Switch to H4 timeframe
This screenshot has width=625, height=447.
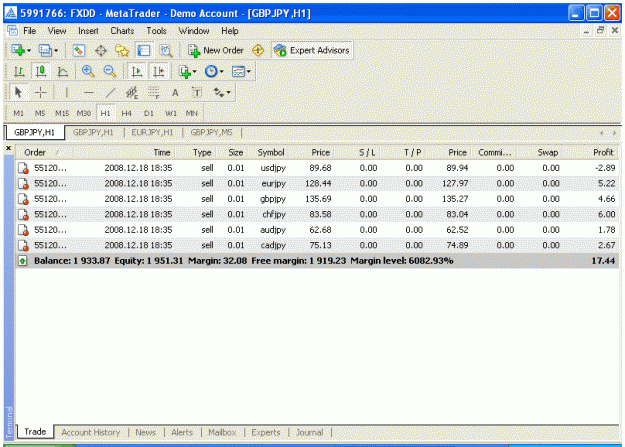[127, 114]
